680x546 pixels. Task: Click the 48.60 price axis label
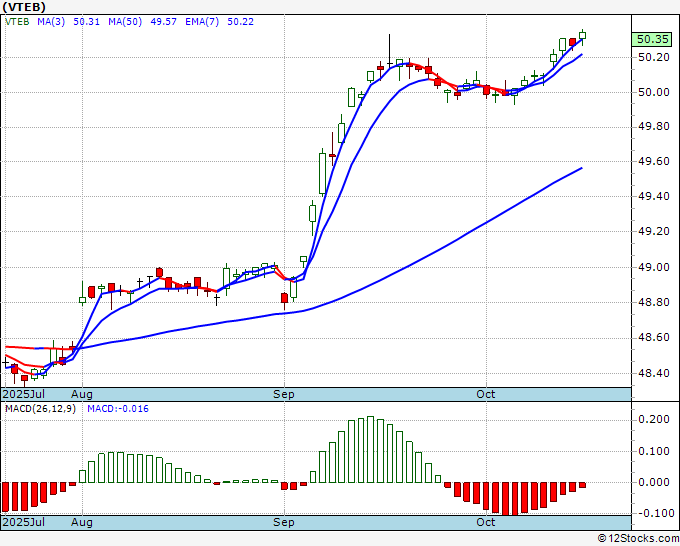(x=654, y=337)
